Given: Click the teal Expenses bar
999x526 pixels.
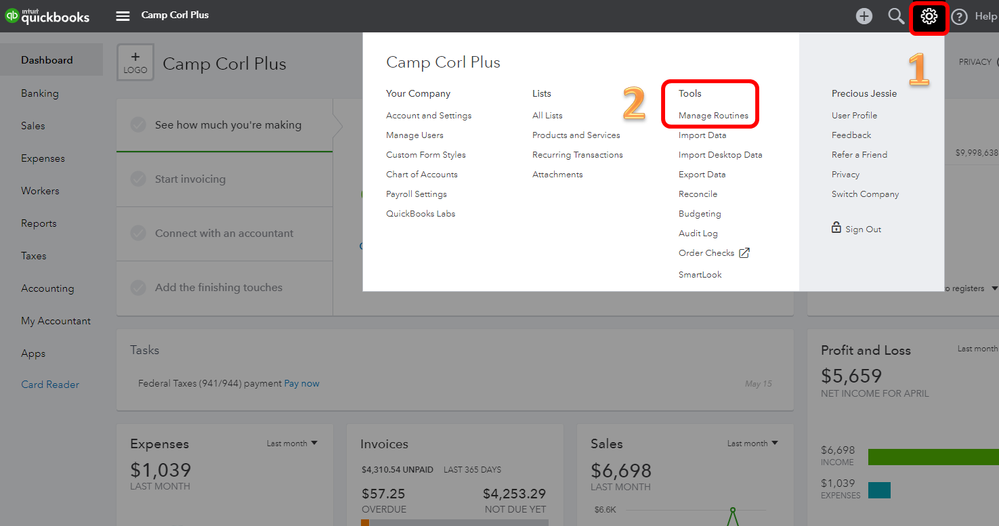Looking at the screenshot, I should [x=879, y=490].
